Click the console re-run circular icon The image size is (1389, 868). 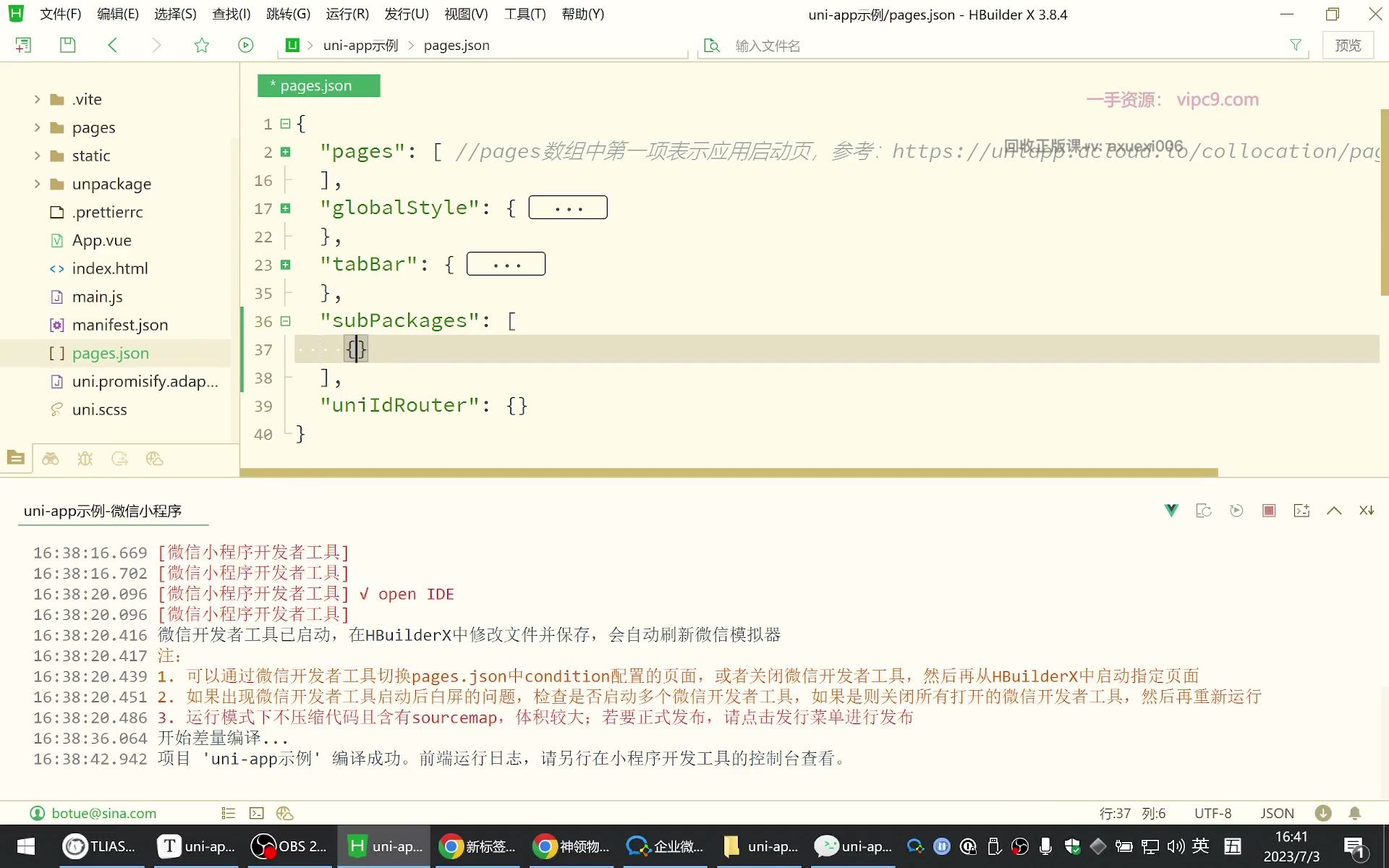[x=1236, y=511]
